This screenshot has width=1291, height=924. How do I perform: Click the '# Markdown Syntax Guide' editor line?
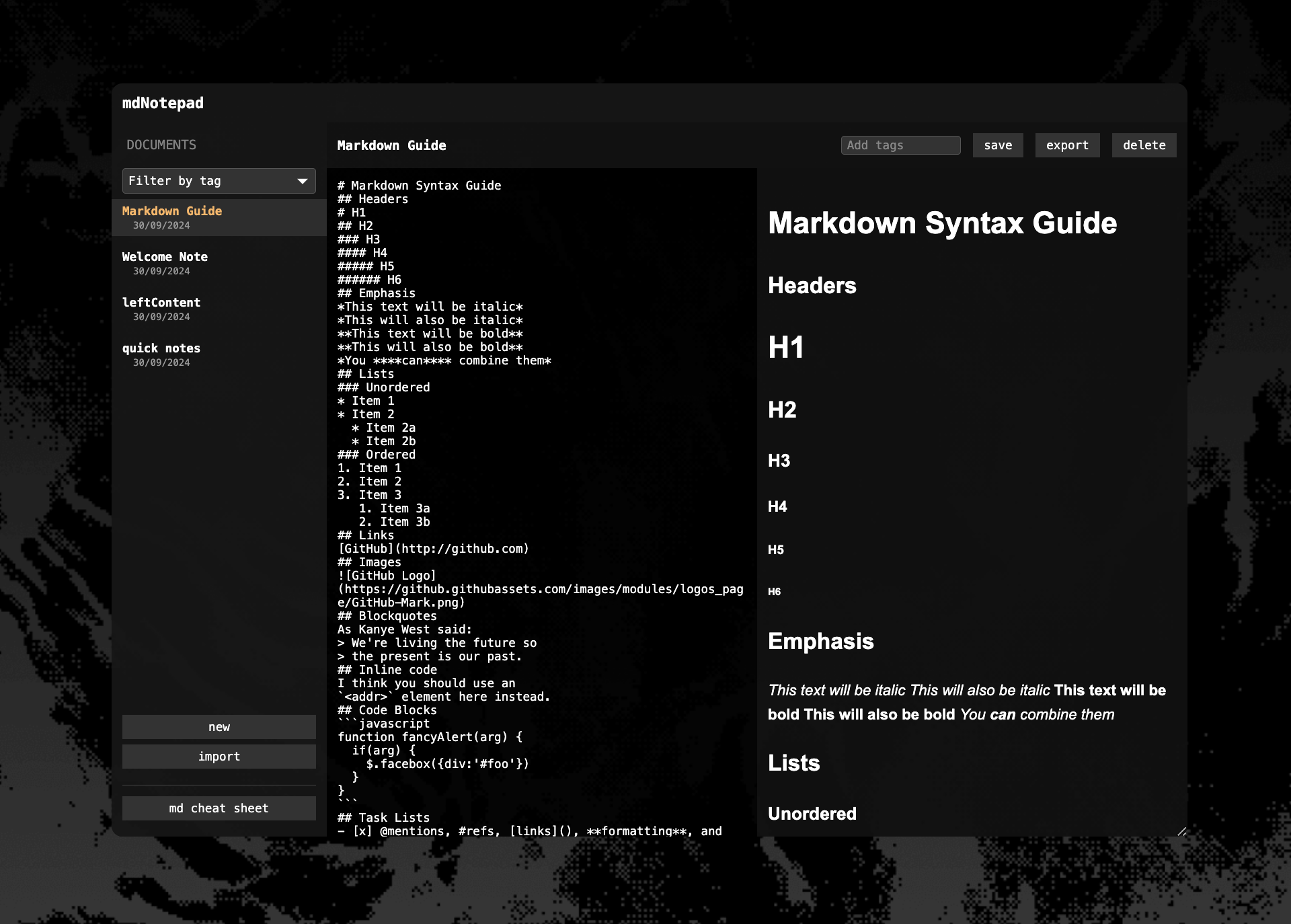point(419,186)
